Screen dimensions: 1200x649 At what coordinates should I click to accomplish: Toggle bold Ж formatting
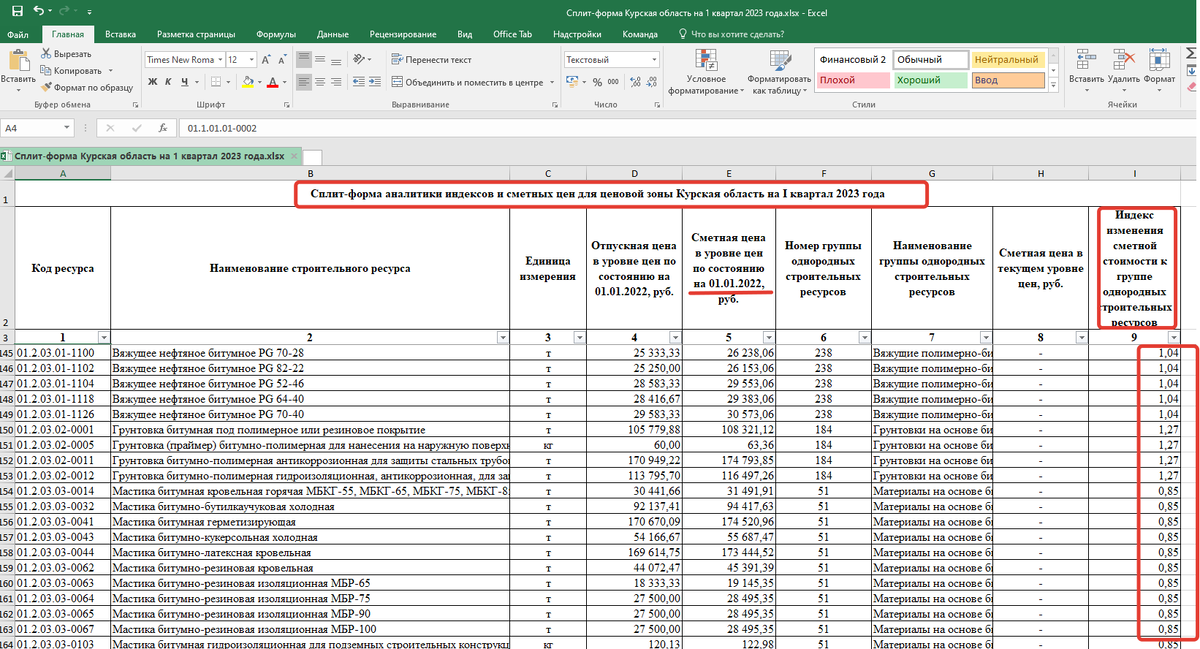(152, 83)
